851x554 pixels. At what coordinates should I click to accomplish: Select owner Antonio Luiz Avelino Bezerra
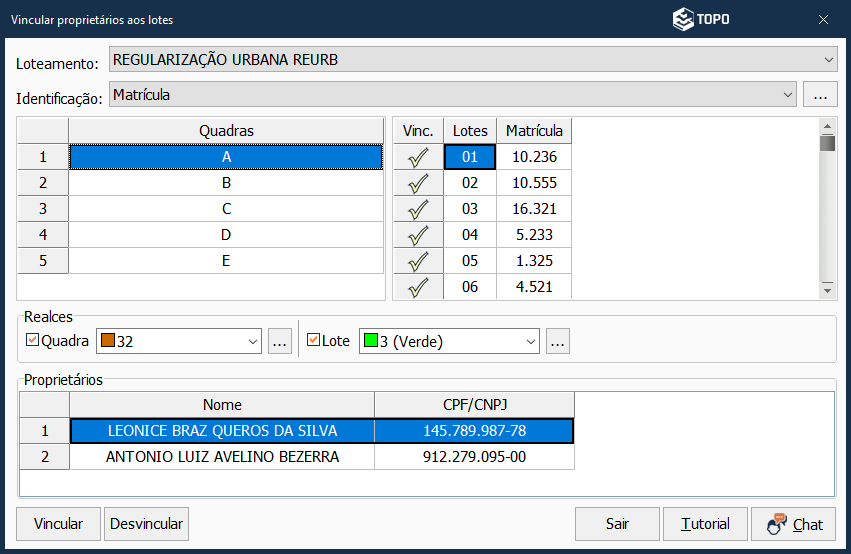(x=222, y=457)
